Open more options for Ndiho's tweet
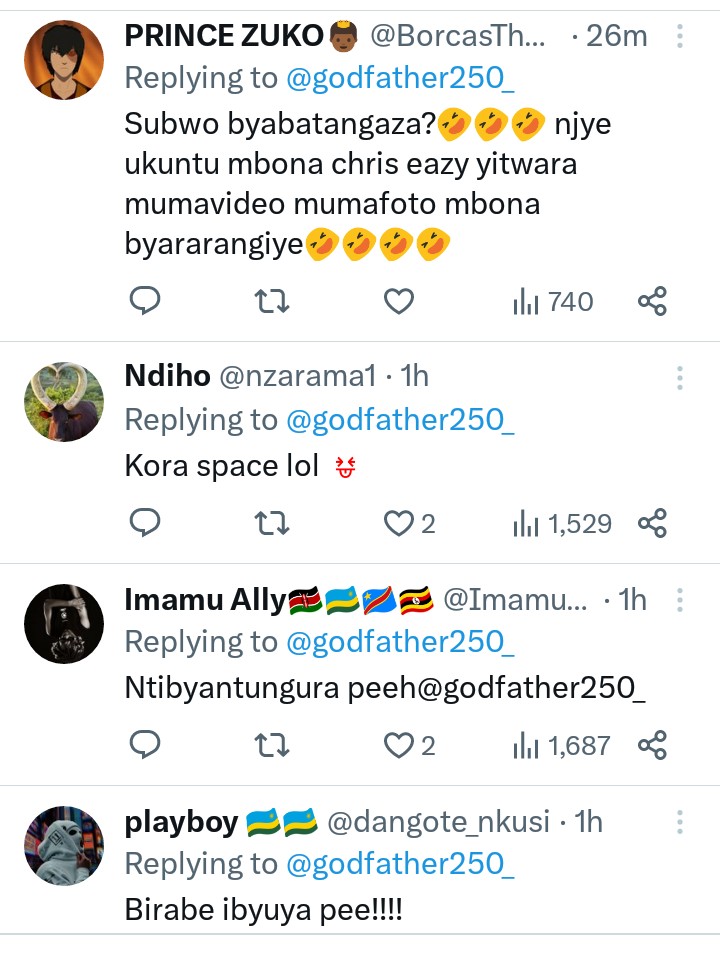Viewport: 720px width, 958px height. click(x=680, y=377)
